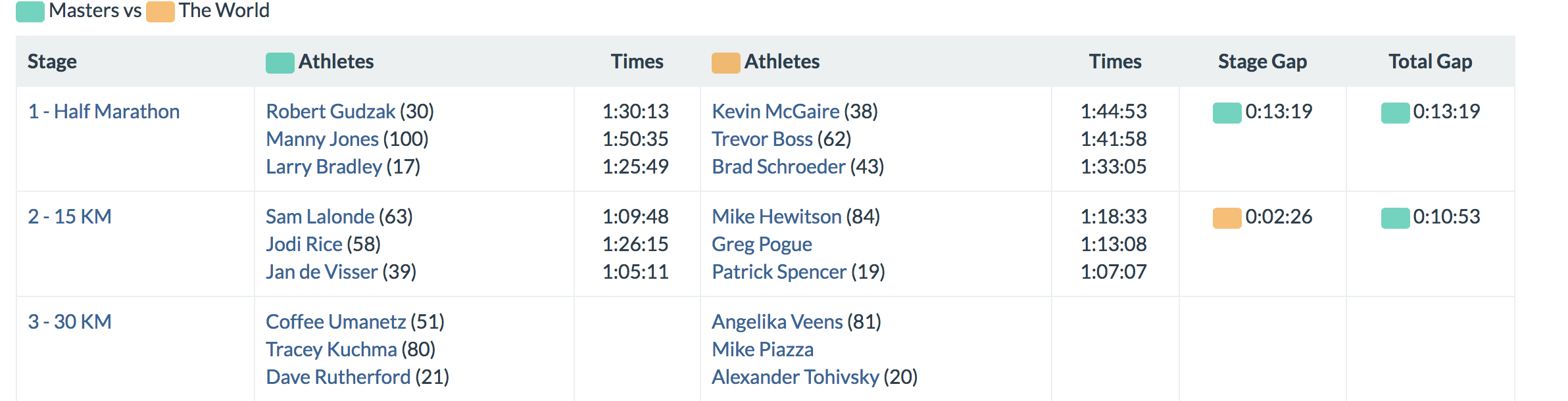Image resolution: width=1568 pixels, height=401 pixels.
Task: Select Patrick Spencer athlete link
Action: tap(779, 272)
